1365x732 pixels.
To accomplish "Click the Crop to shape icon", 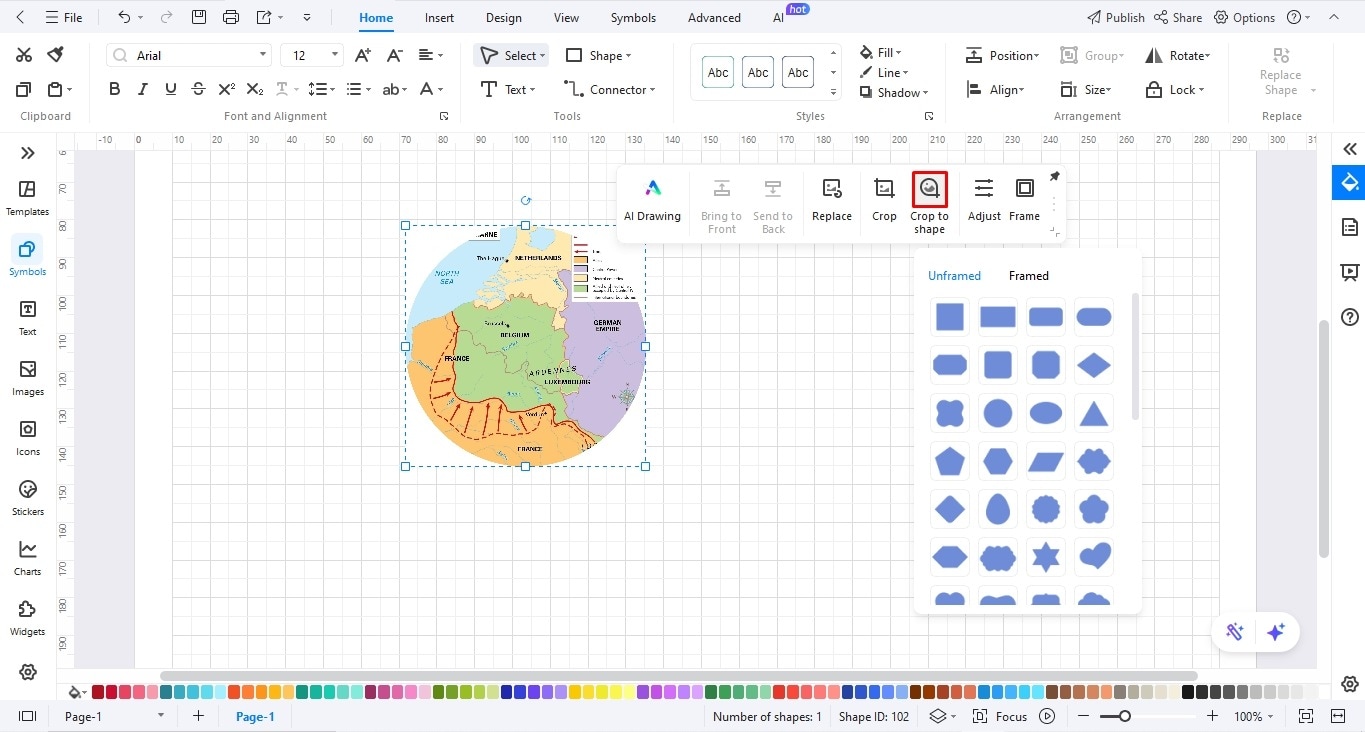I will tap(930, 188).
